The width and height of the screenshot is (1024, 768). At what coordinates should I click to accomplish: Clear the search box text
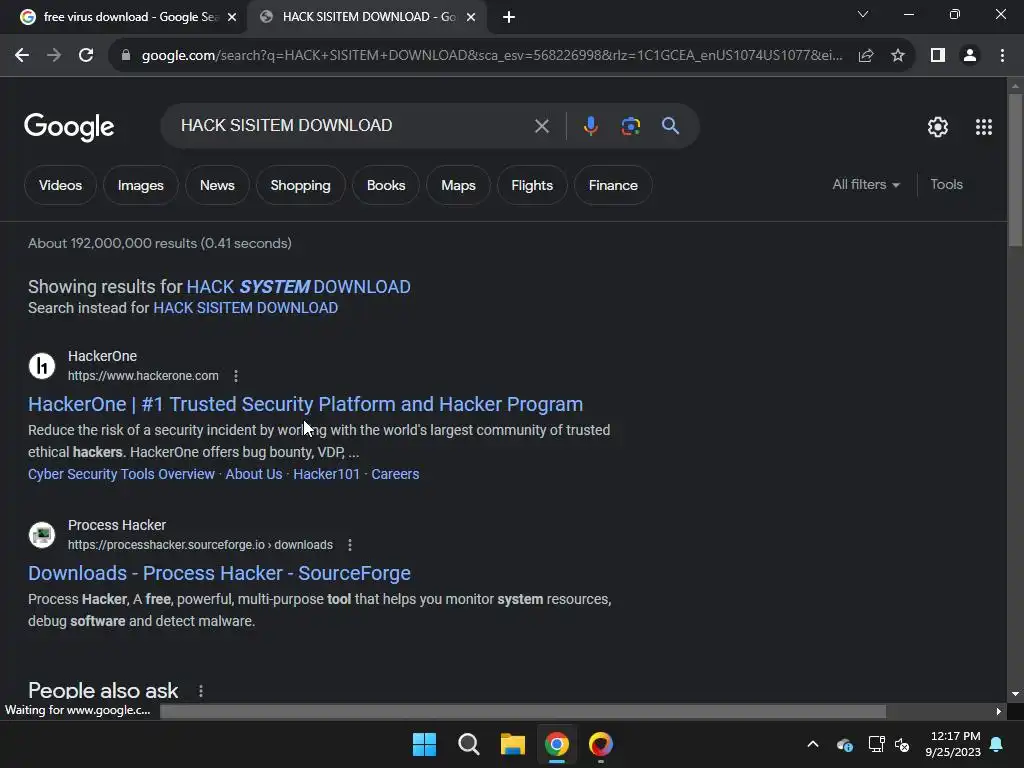[x=541, y=126]
